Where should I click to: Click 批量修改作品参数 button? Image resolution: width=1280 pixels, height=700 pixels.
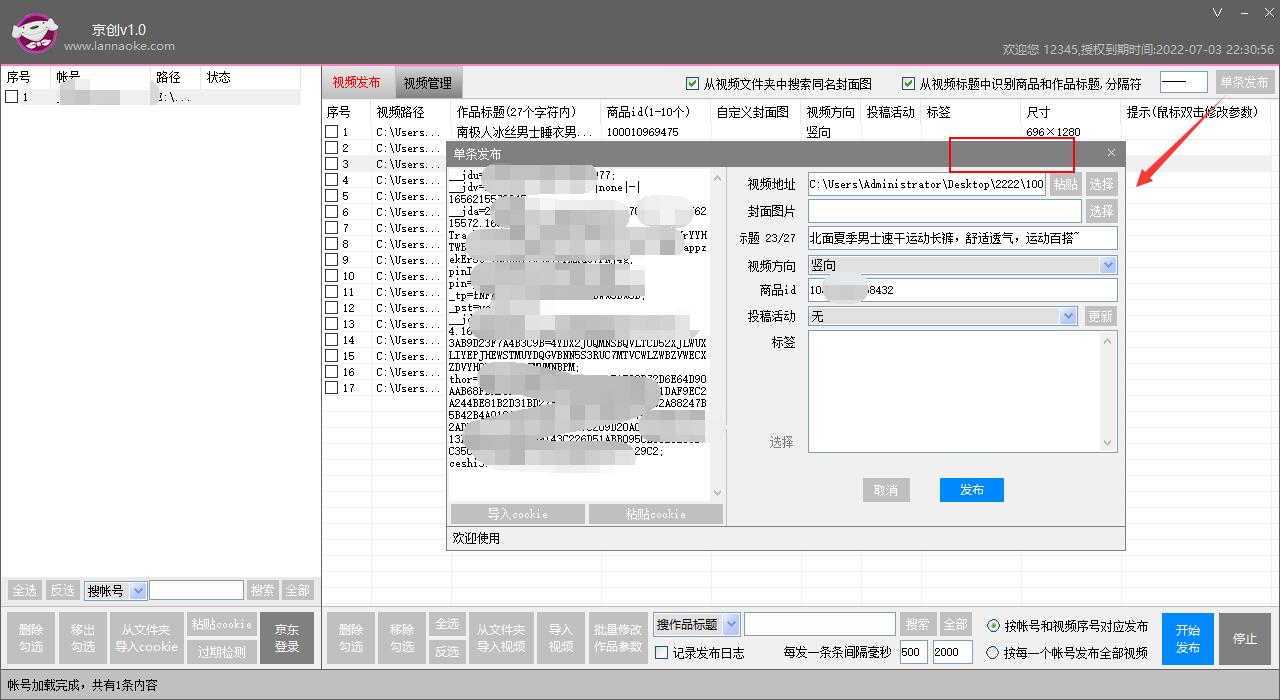click(x=618, y=639)
